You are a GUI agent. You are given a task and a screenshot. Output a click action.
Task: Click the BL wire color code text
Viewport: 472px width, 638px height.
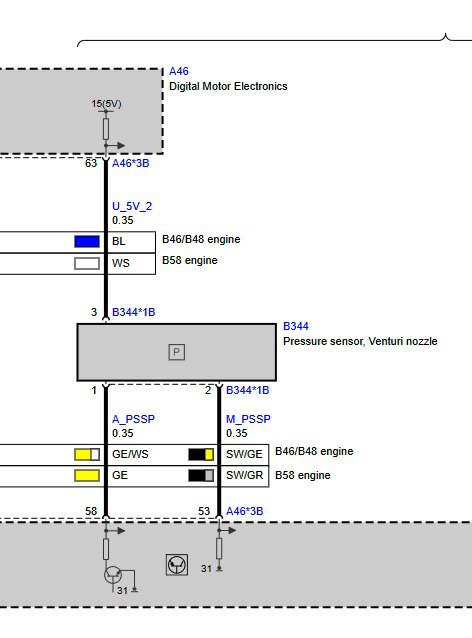click(118, 241)
